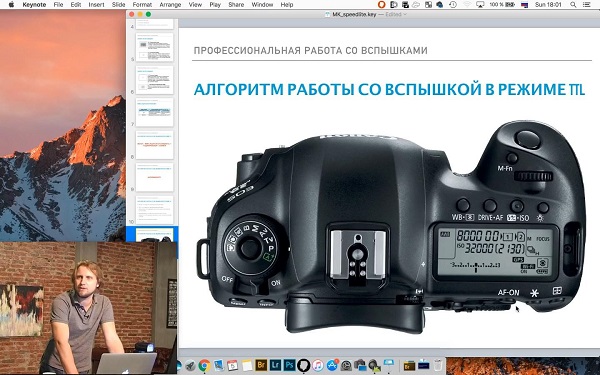Open the Window menu
Screen dimensions: 600x375
[262, 5]
